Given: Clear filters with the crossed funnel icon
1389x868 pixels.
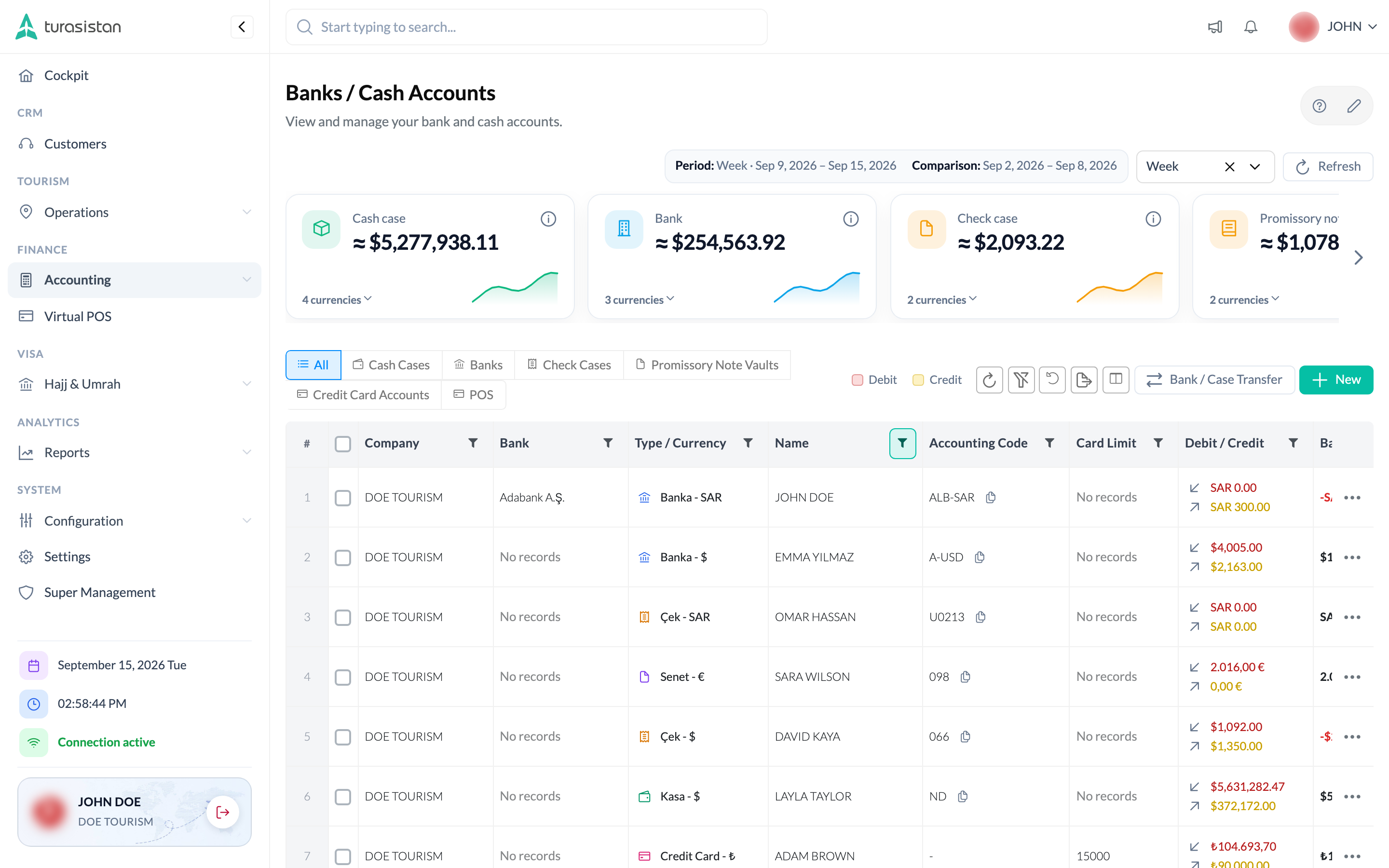Looking at the screenshot, I should point(1021,380).
